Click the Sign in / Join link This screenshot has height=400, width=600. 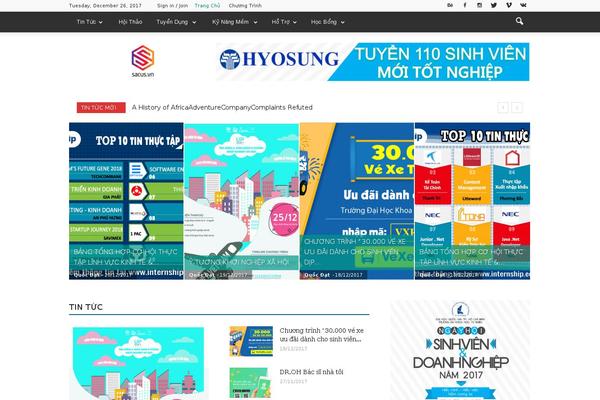[172, 6]
